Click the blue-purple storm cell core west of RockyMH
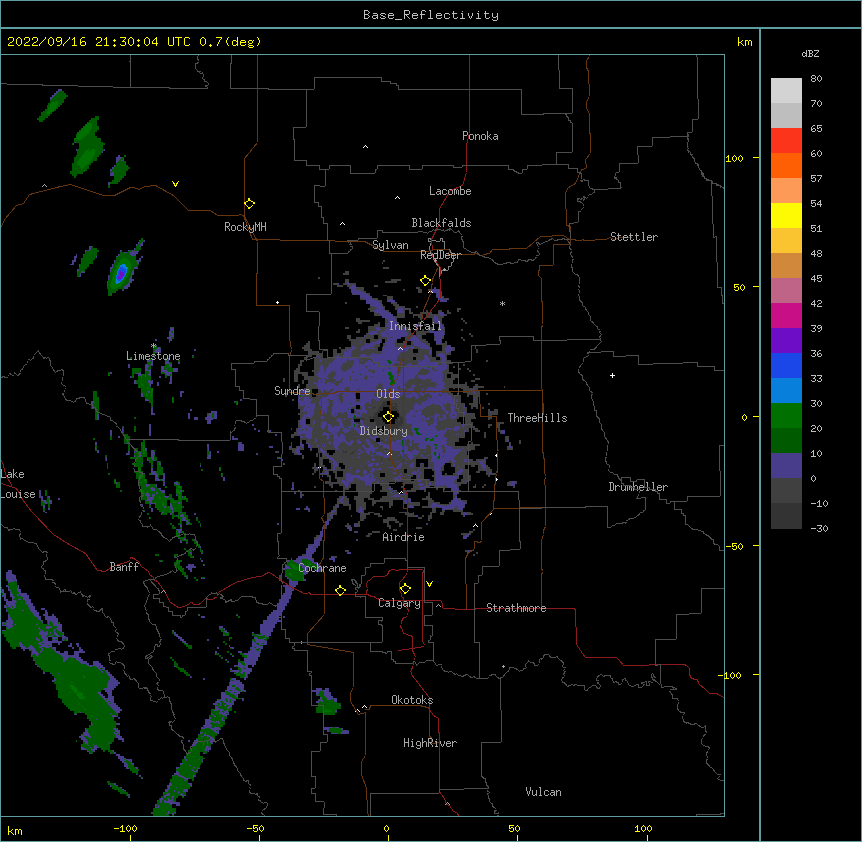 click(x=121, y=273)
